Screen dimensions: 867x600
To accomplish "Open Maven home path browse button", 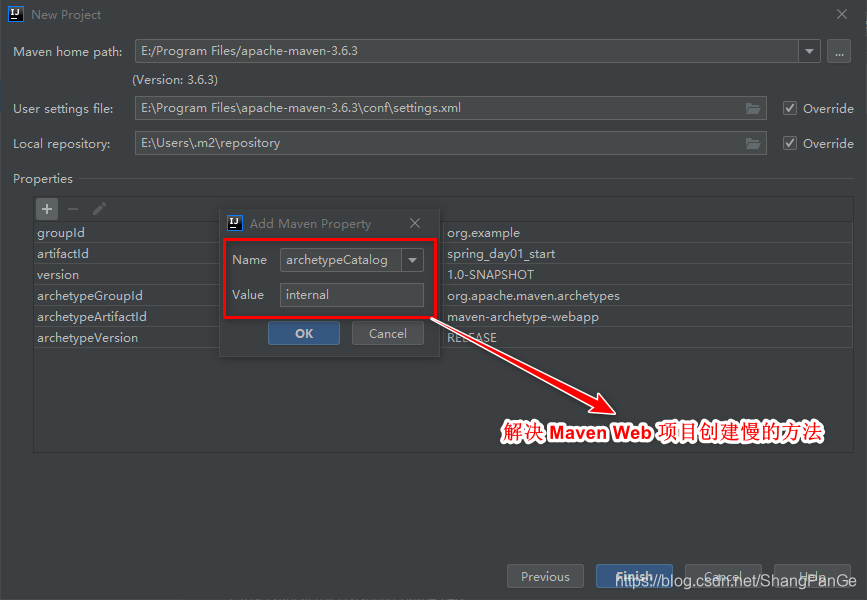I will click(839, 51).
